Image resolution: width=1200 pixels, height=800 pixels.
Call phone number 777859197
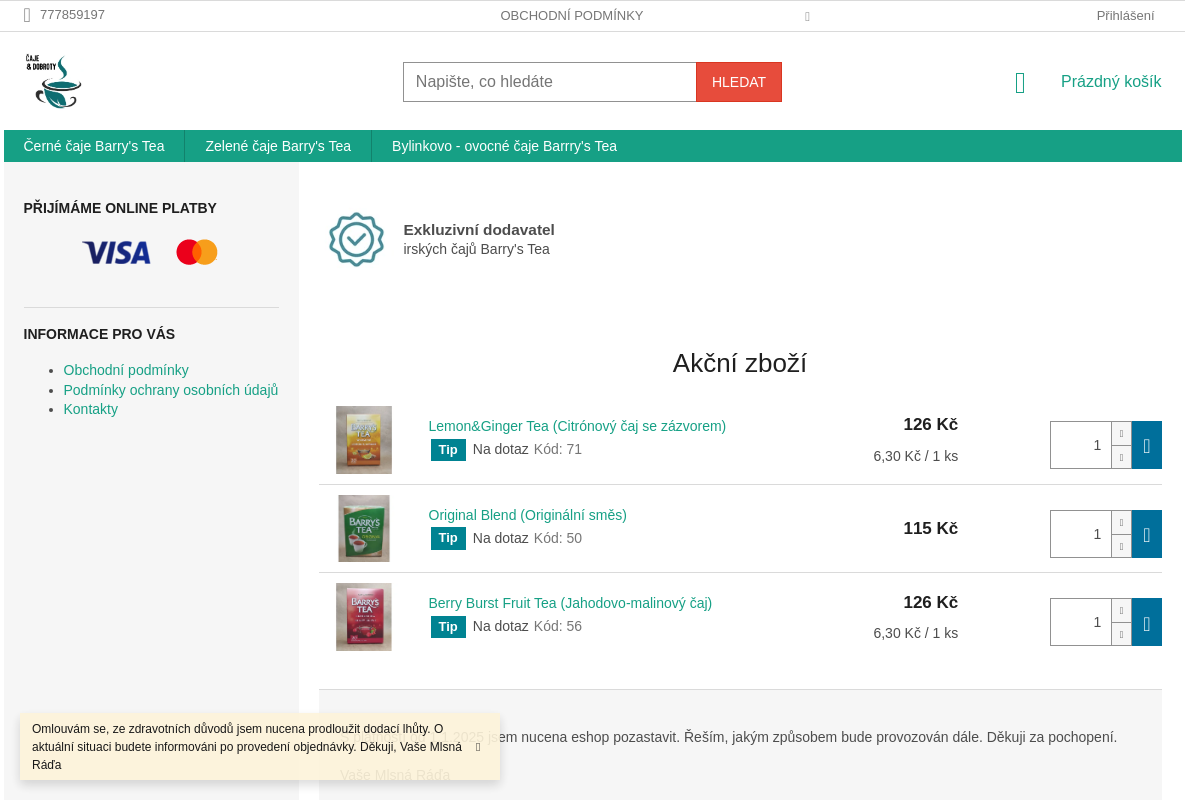72,15
